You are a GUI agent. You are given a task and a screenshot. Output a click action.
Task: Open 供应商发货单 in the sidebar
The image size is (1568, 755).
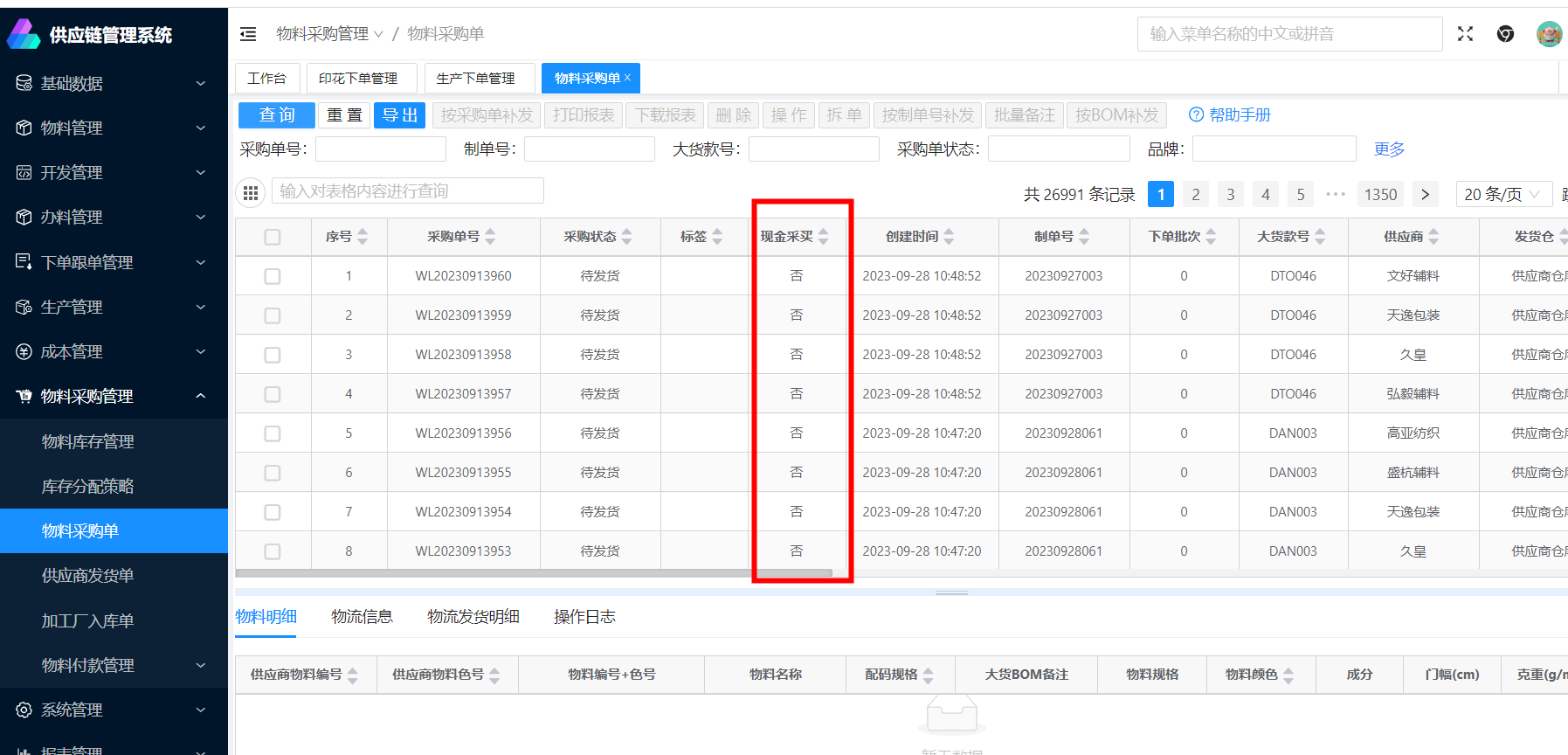click(x=87, y=576)
